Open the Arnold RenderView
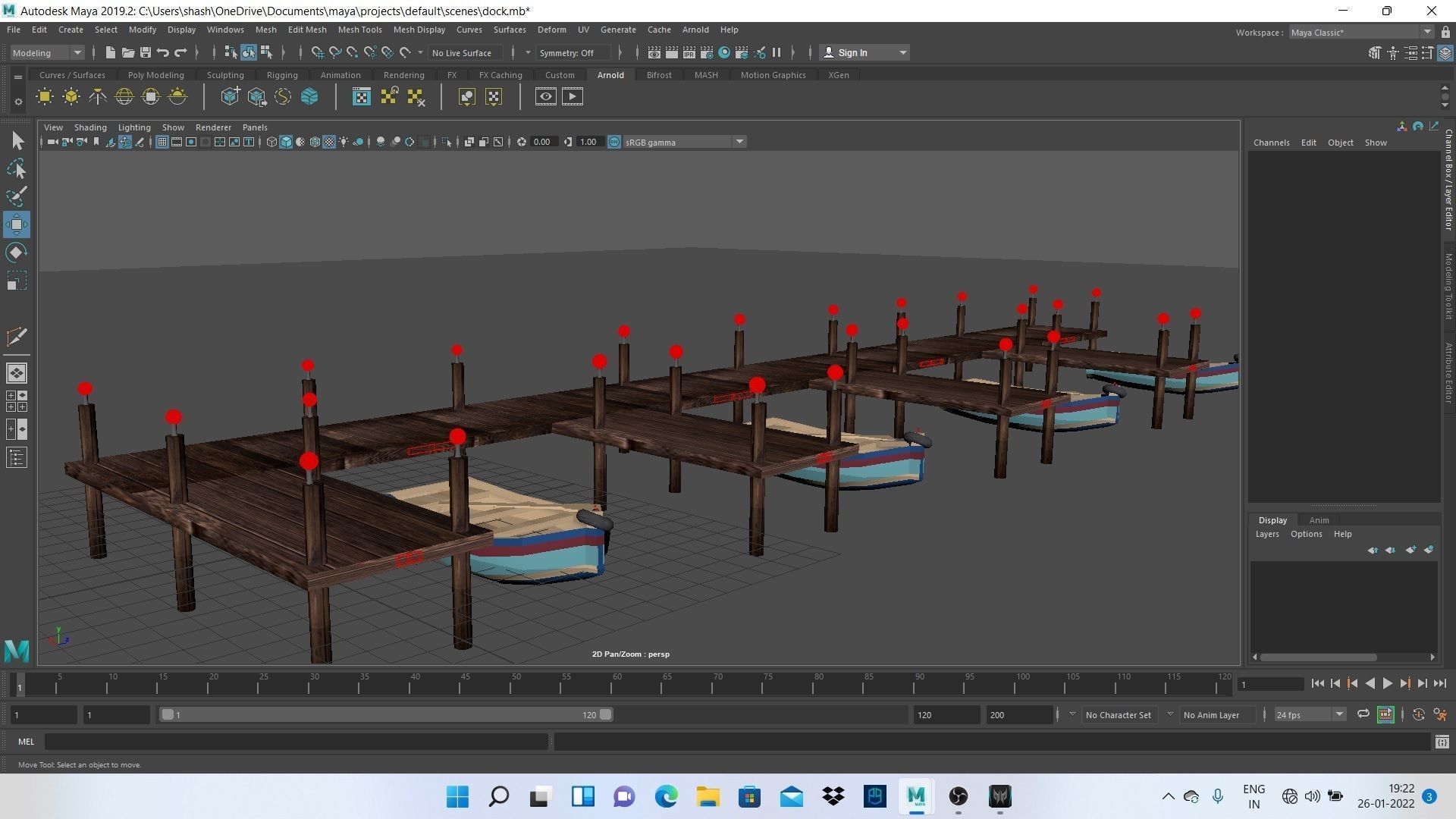 [362, 96]
